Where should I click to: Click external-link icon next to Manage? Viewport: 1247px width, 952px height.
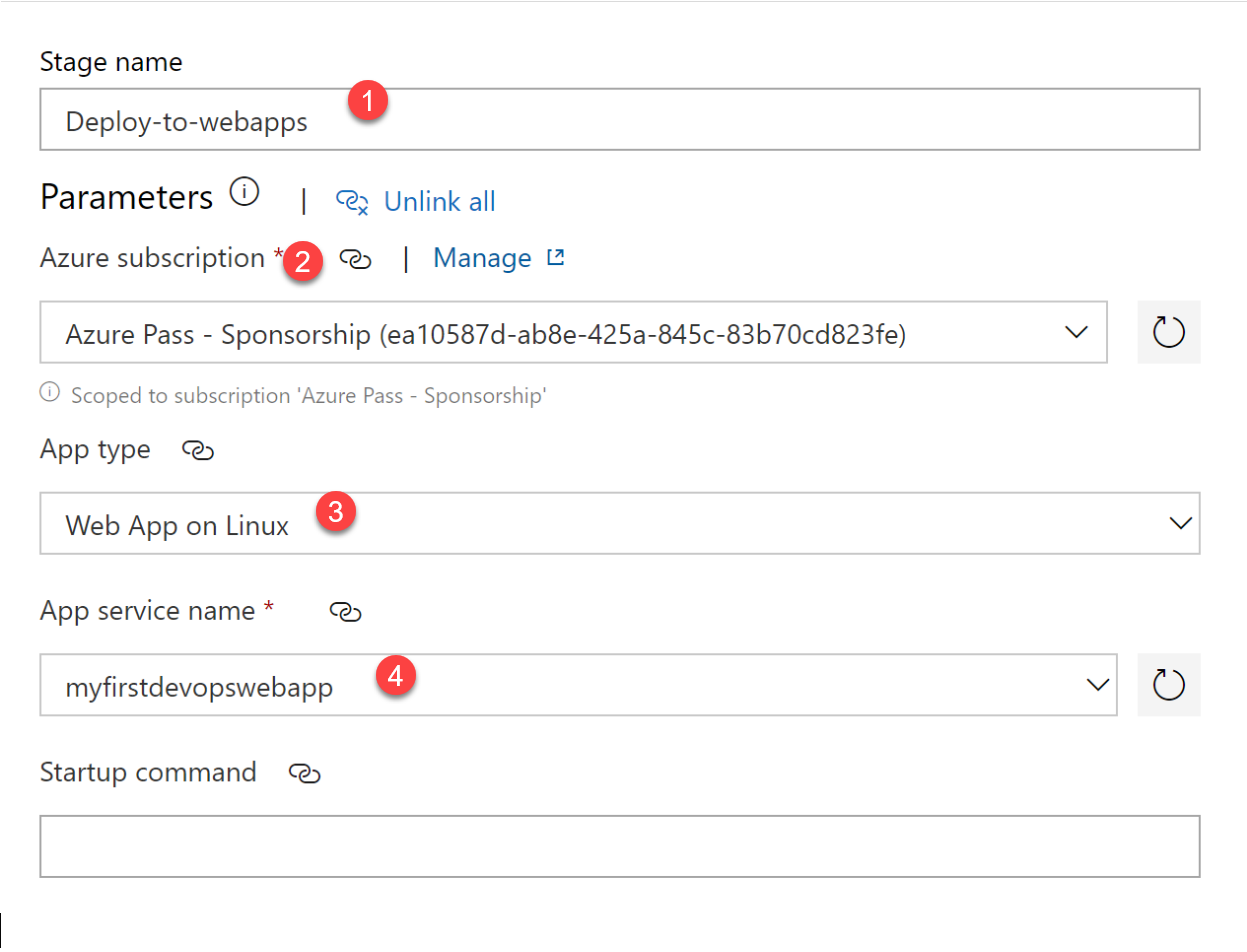[x=556, y=258]
